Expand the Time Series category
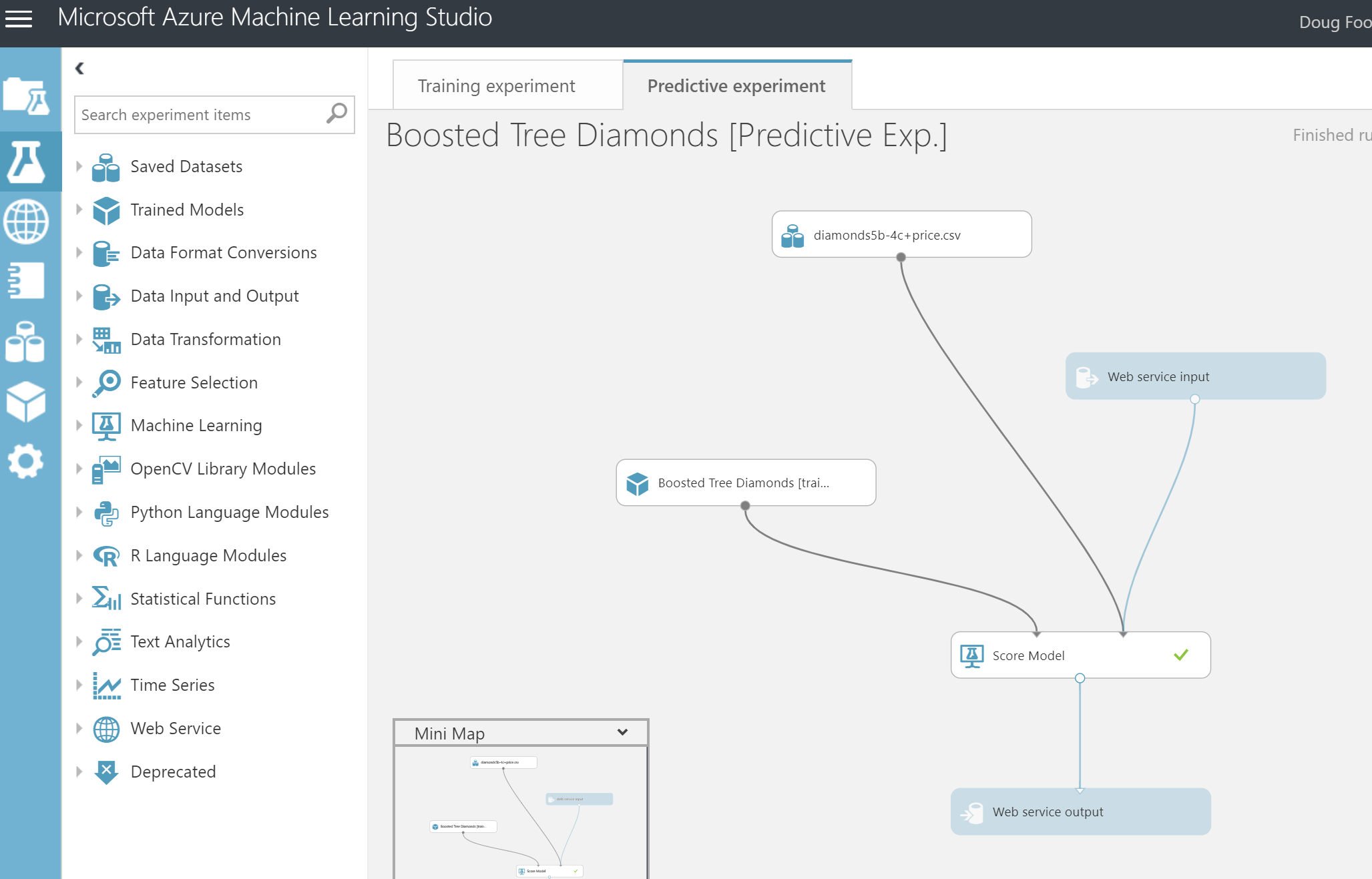Viewport: 1372px width, 879px height. pyautogui.click(x=79, y=685)
